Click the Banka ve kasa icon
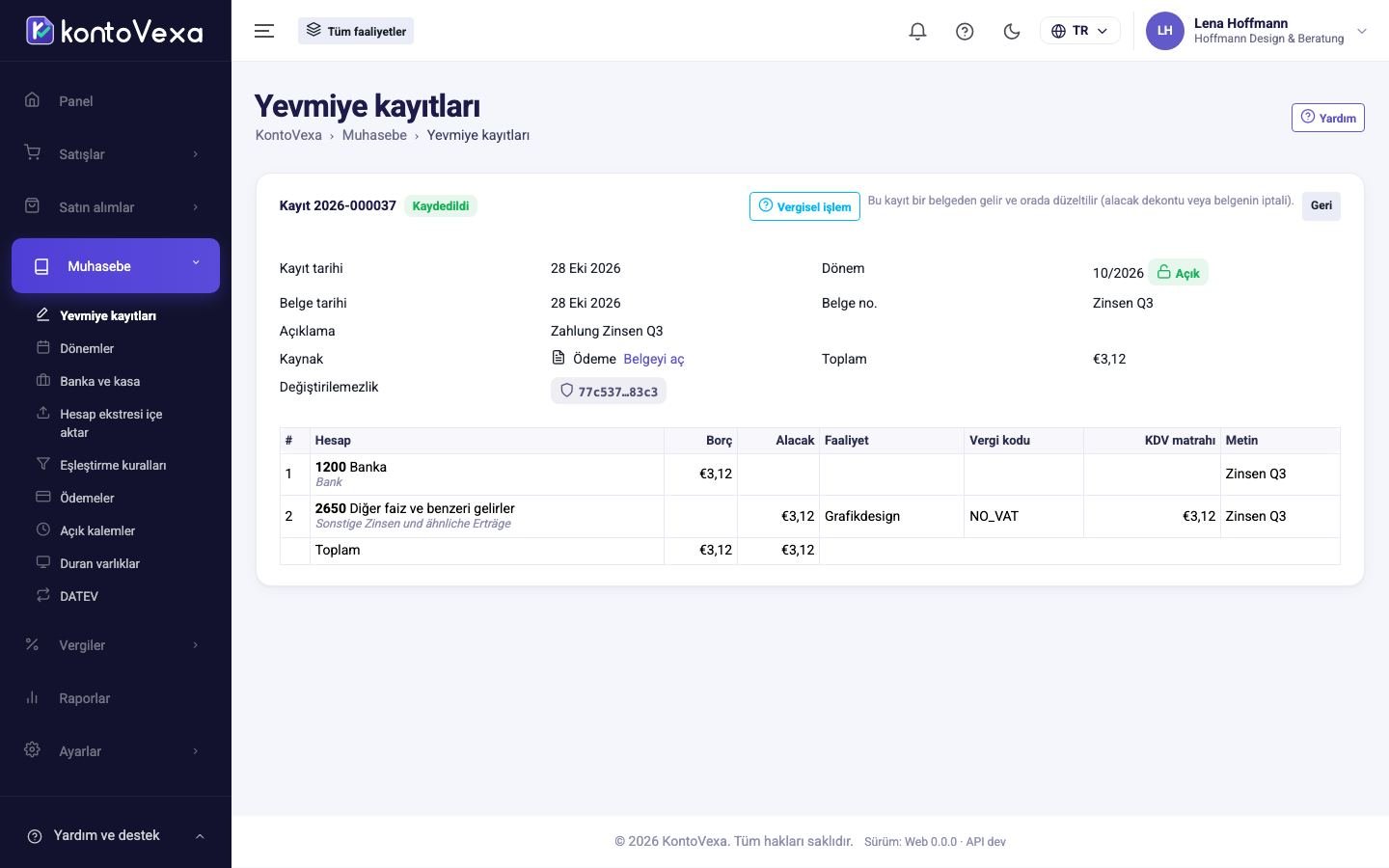Image resolution: width=1389 pixels, height=868 pixels. click(x=42, y=380)
